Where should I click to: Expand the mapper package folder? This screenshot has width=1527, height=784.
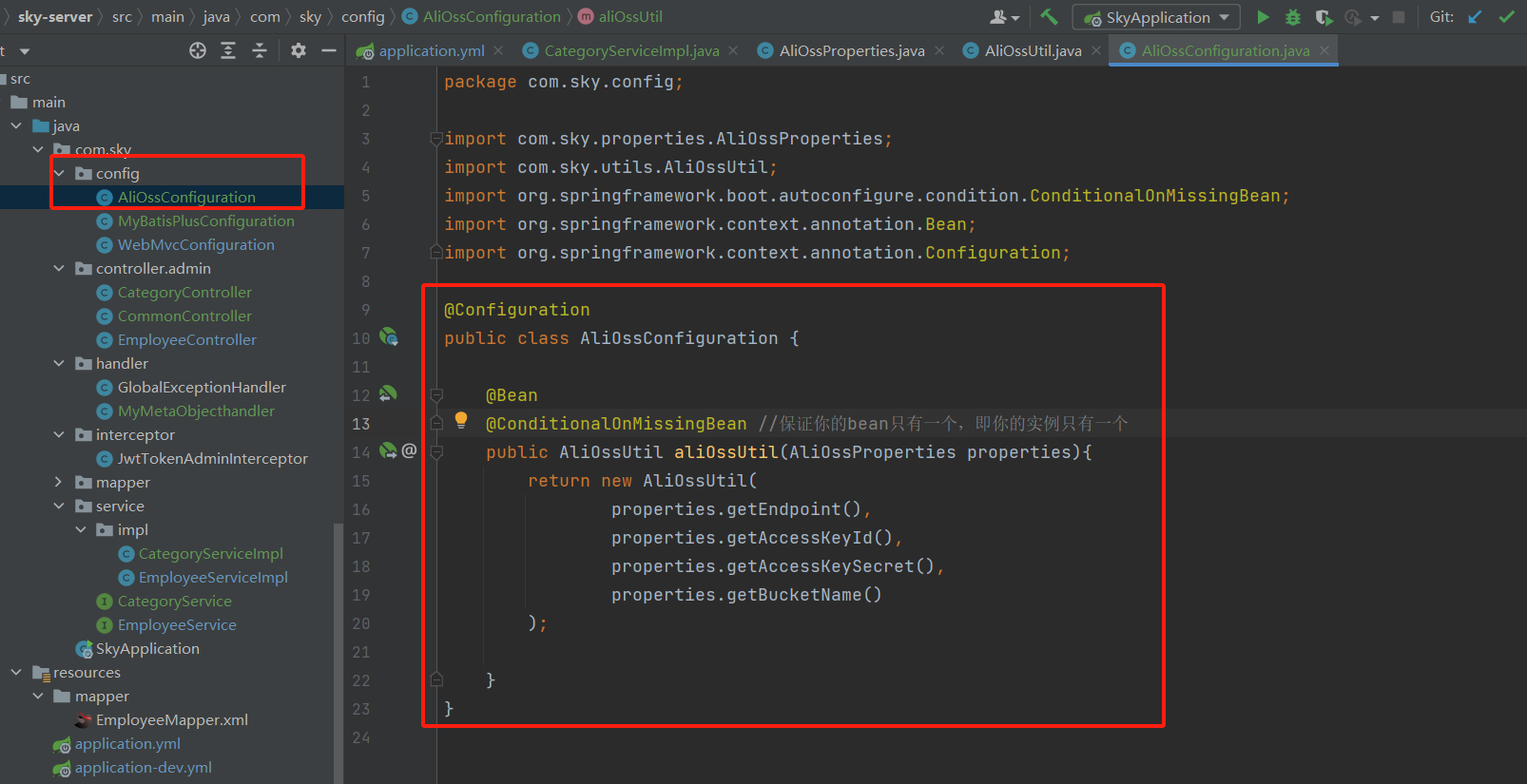pos(59,483)
